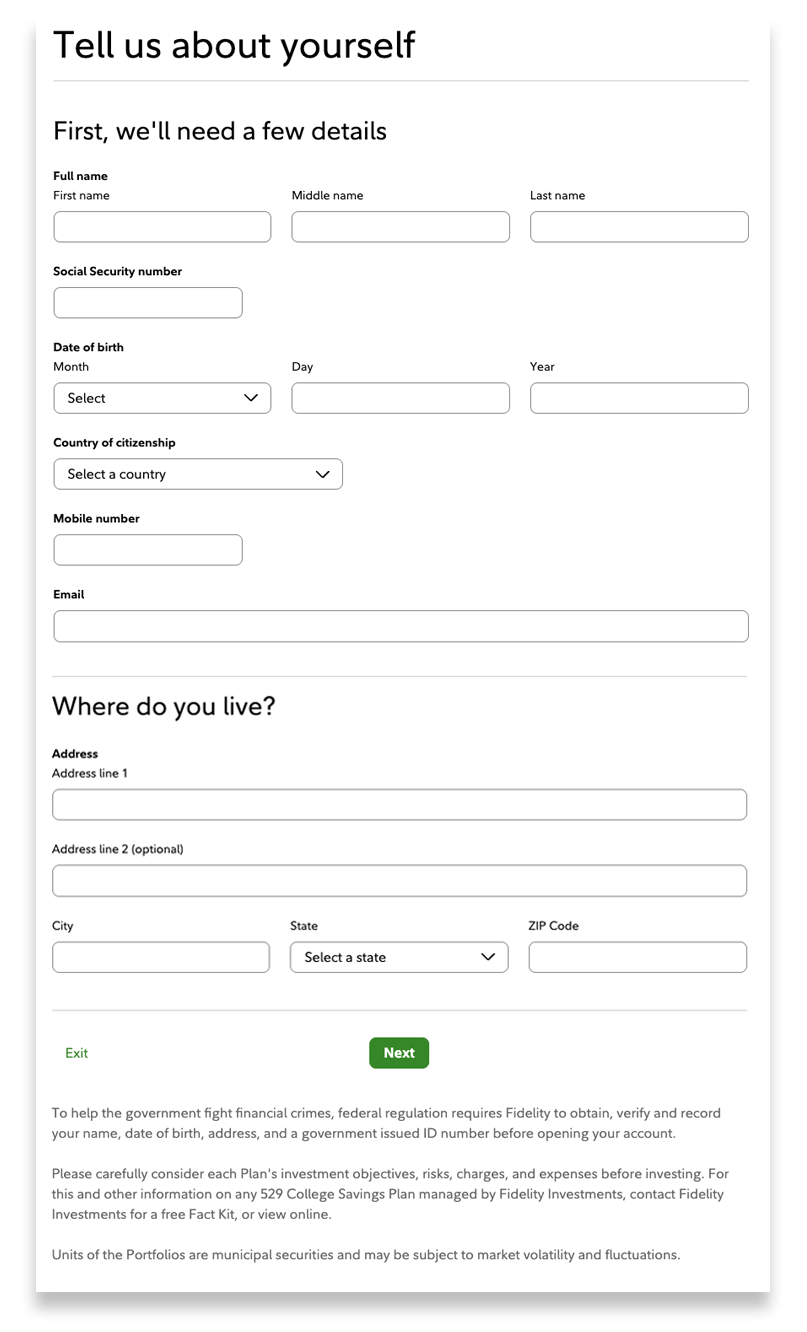Click into the Last name field
This screenshot has height=1332, width=807.
638,226
